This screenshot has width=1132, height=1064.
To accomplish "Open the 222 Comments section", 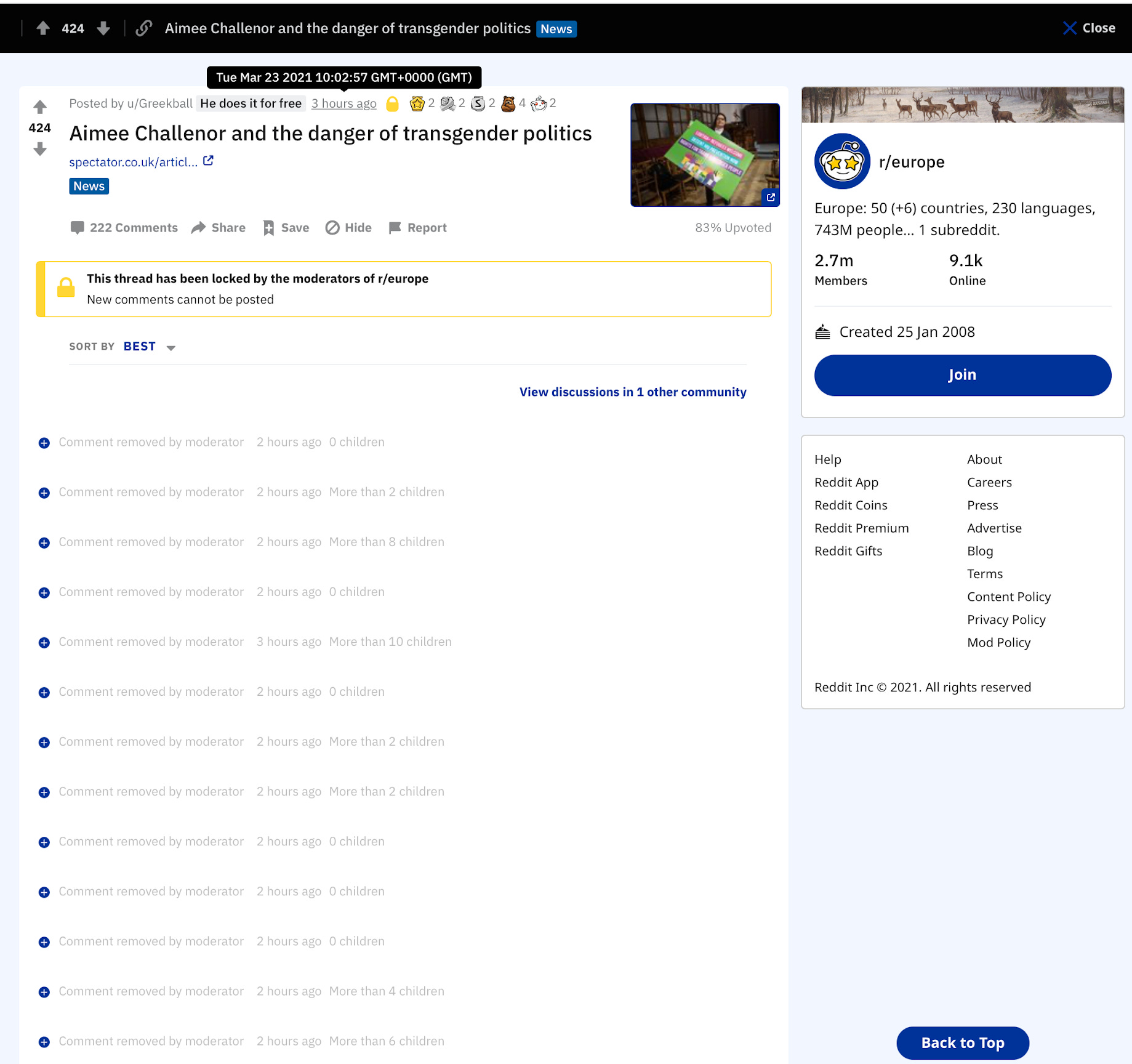I will pyautogui.click(x=124, y=228).
